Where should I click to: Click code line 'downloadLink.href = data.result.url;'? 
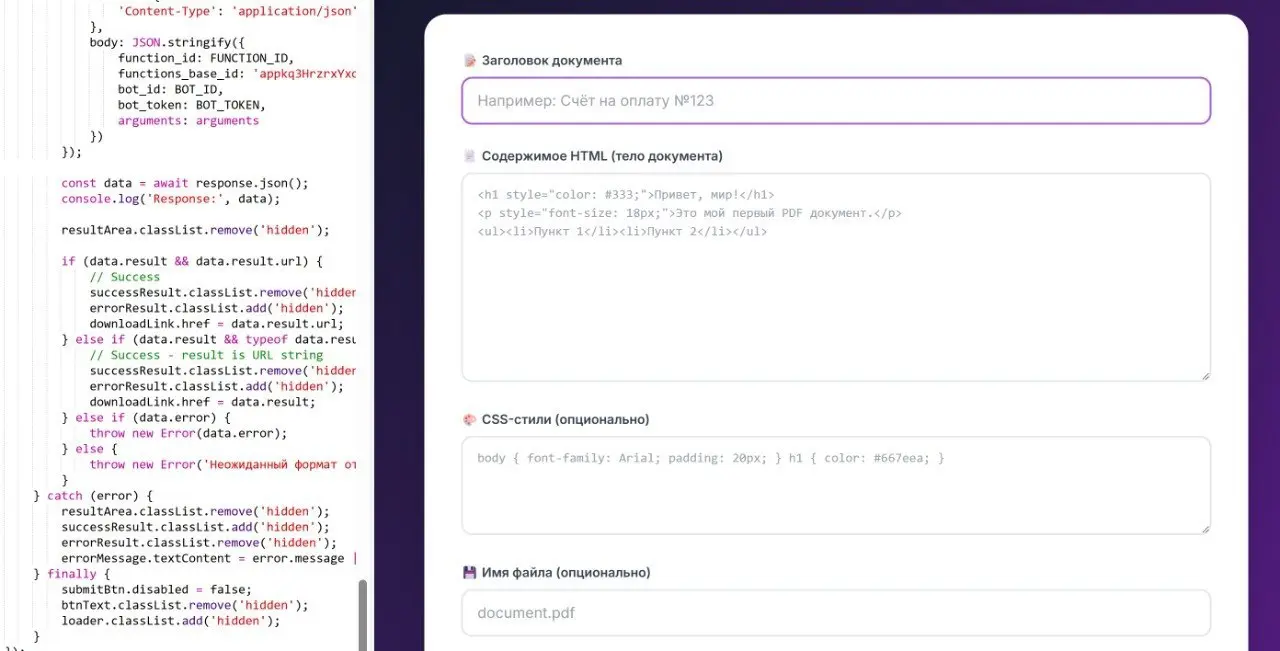217,324
